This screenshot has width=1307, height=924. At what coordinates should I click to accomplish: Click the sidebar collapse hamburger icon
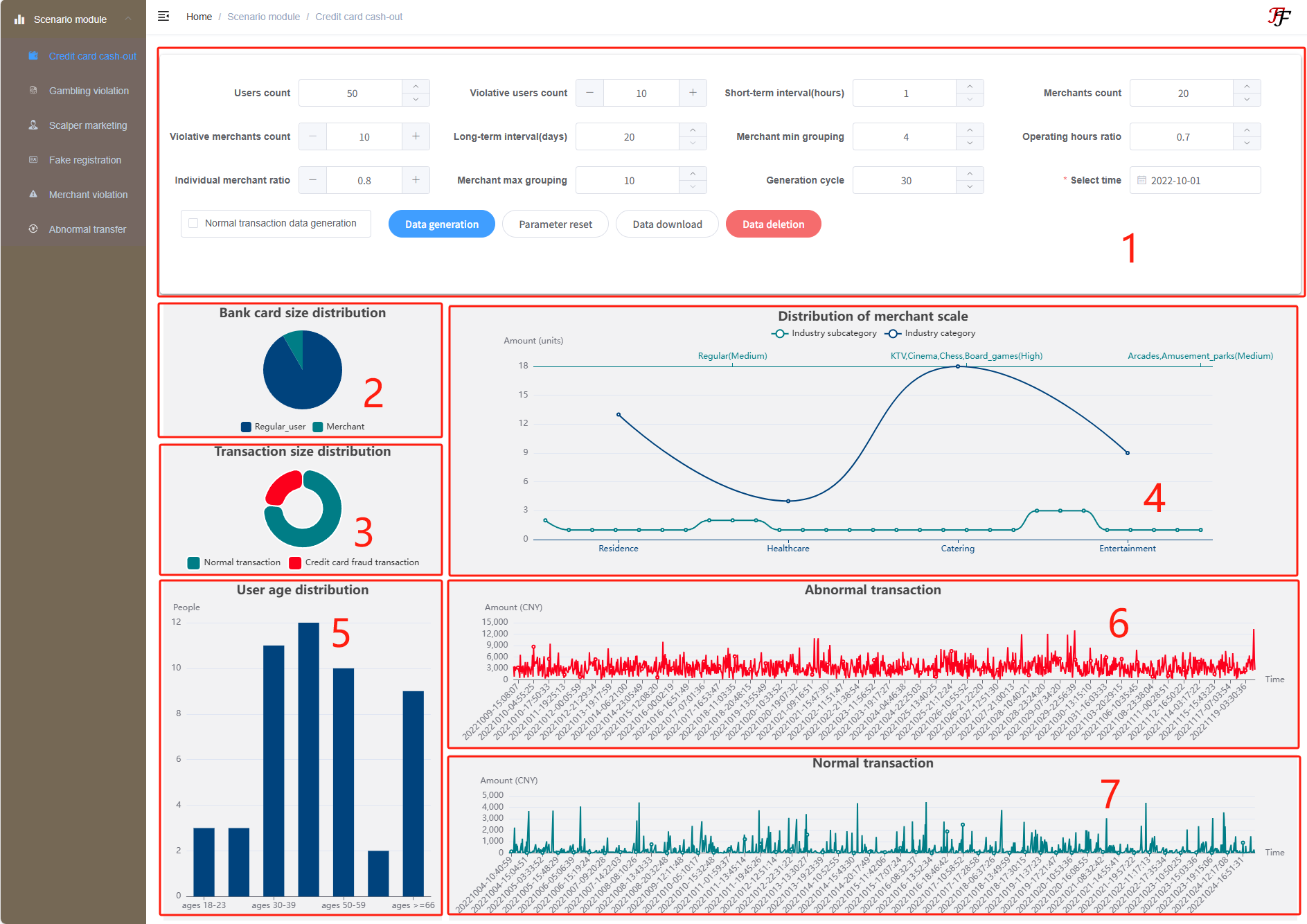163,17
